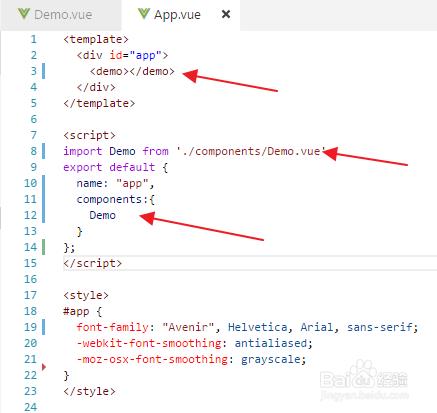The height and width of the screenshot is (413, 437).
Task: Click the blue change marker beside line 3
Action: 44,71
